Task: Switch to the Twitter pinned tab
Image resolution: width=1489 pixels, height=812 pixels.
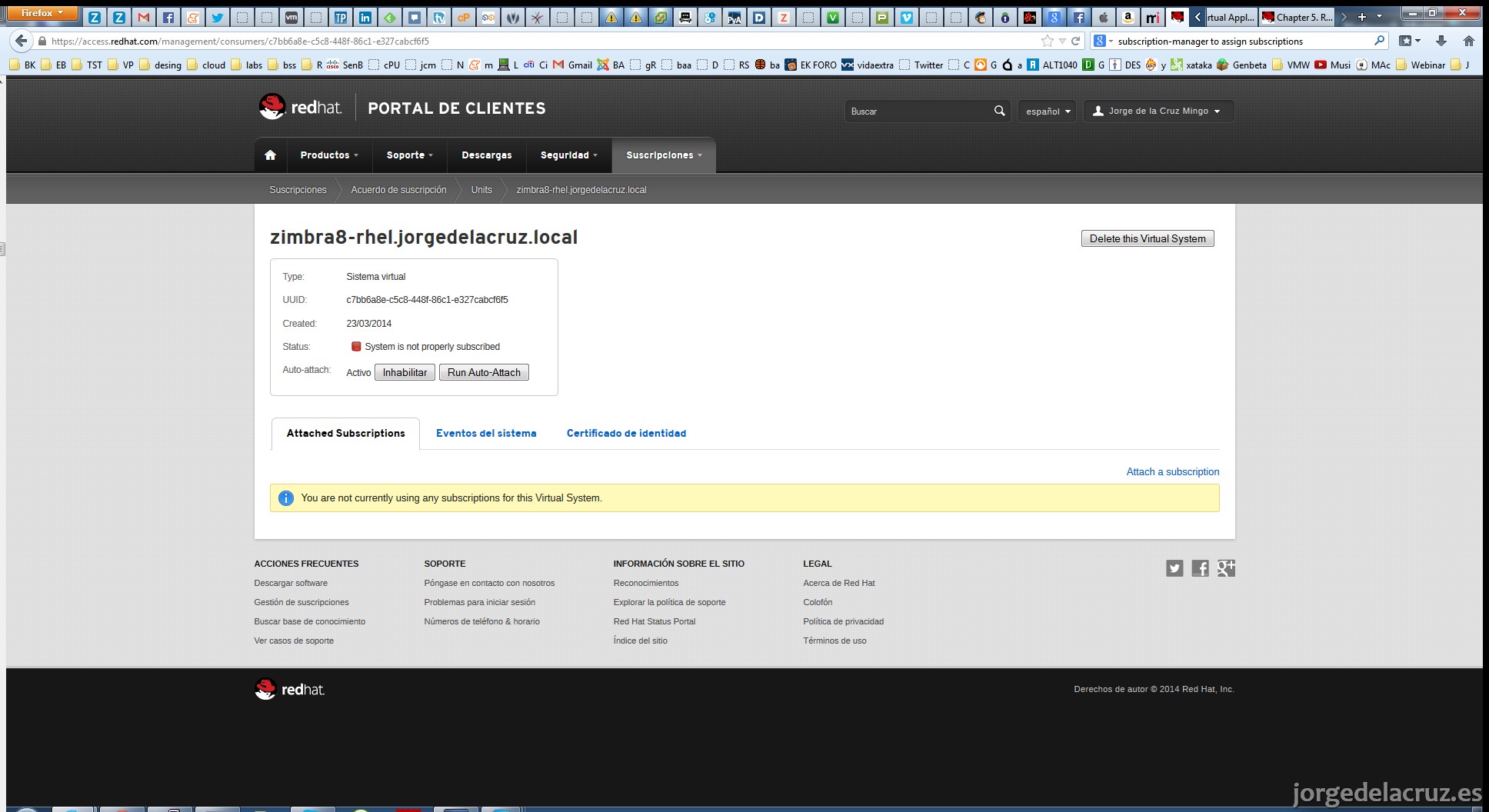Action: click(218, 17)
